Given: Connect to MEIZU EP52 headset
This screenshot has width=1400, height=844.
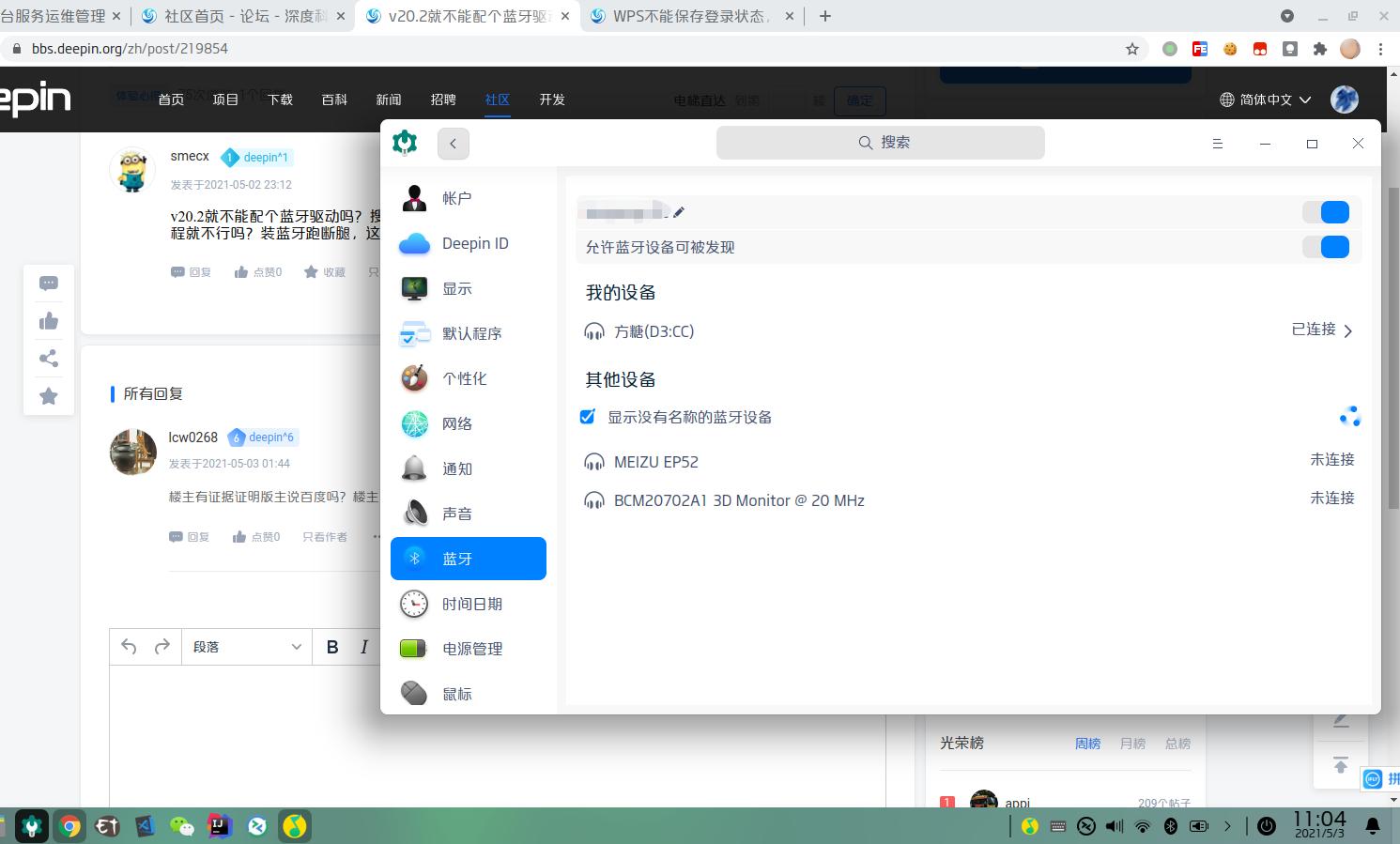Looking at the screenshot, I should 969,461.
